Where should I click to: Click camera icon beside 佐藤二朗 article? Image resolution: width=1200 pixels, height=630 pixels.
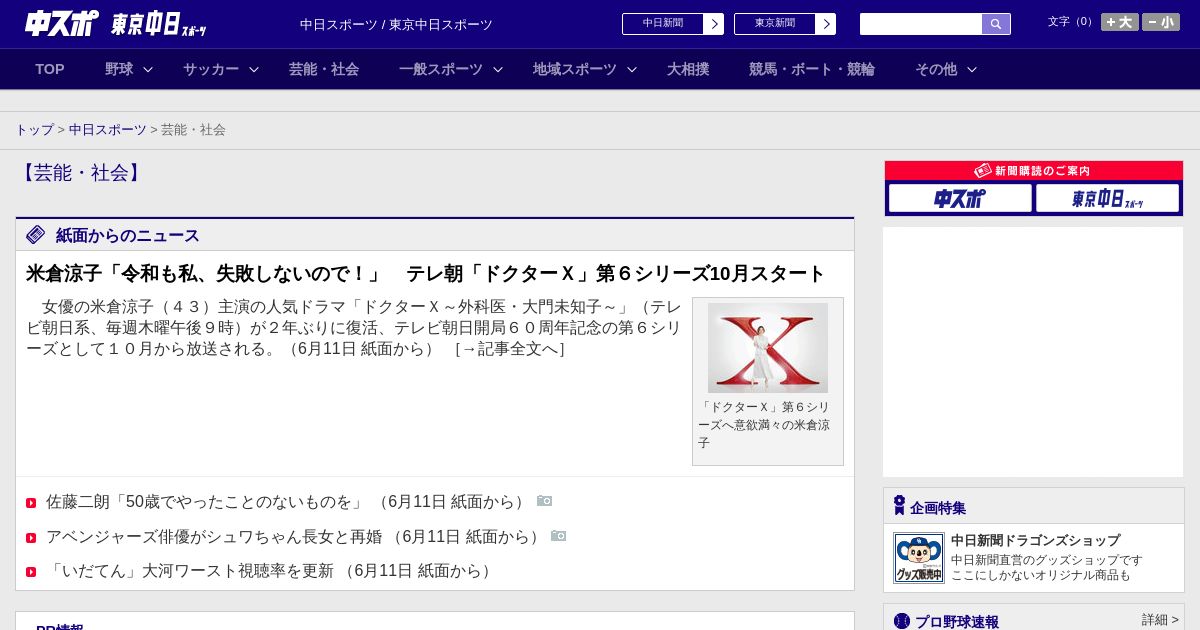pyautogui.click(x=545, y=501)
